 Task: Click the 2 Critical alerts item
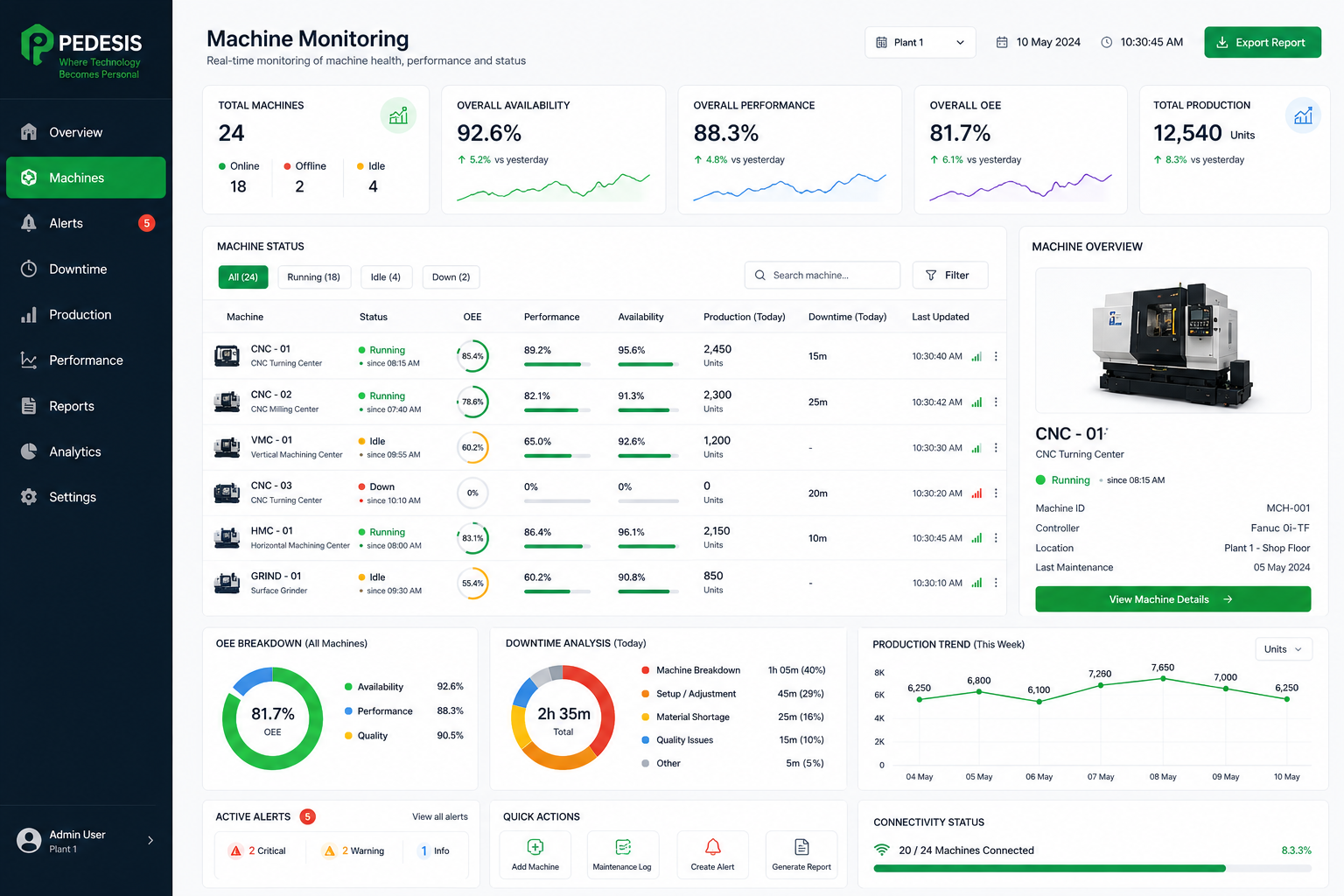tap(258, 850)
